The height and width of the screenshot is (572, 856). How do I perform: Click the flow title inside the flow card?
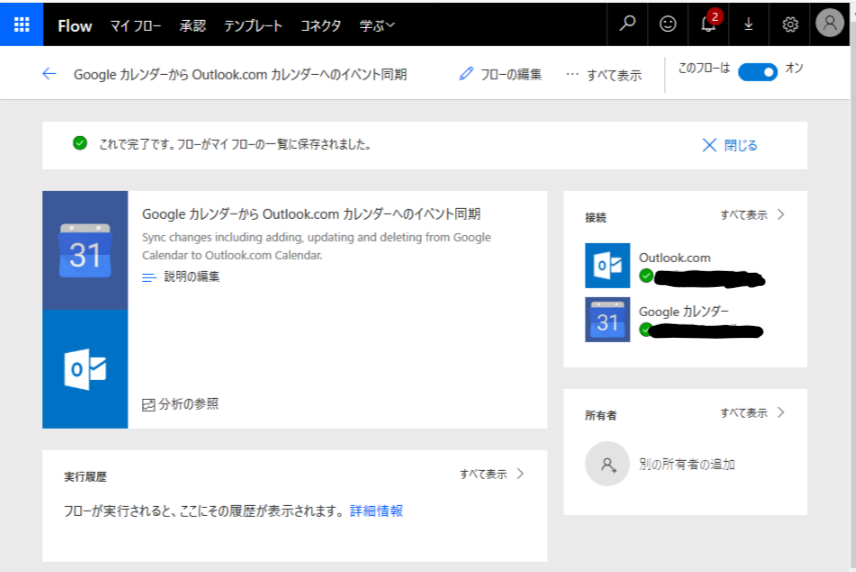coord(311,214)
